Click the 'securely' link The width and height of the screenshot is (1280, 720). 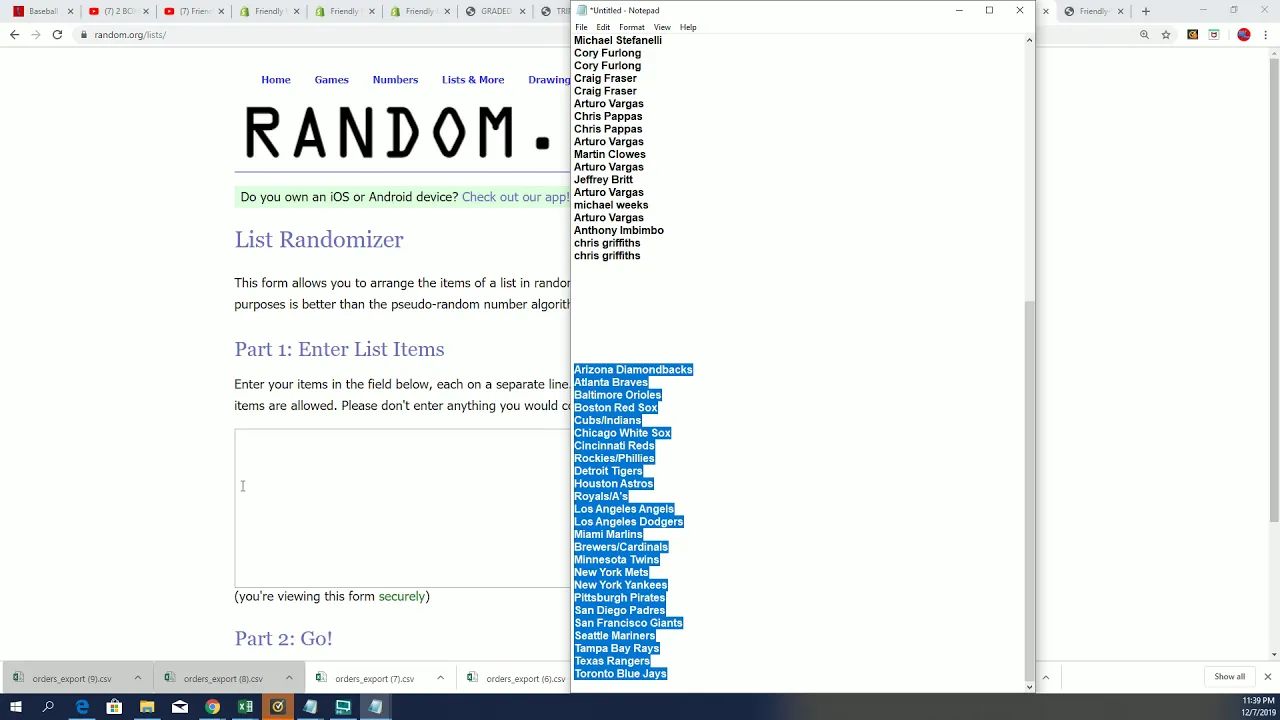click(x=401, y=596)
